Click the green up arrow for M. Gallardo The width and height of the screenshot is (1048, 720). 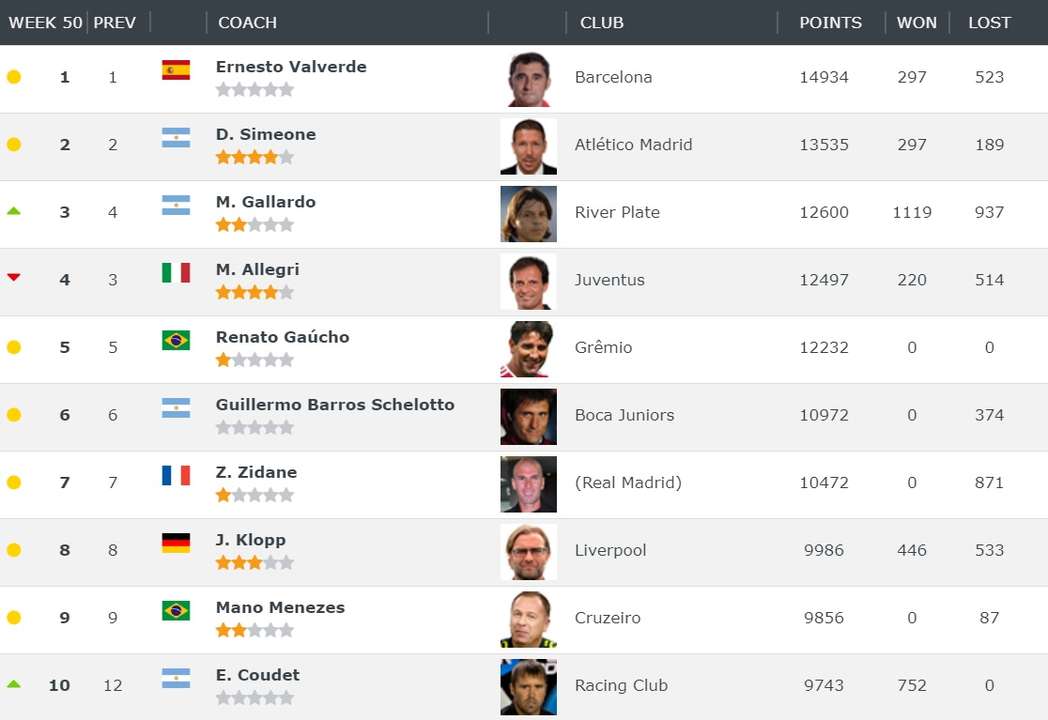13,211
